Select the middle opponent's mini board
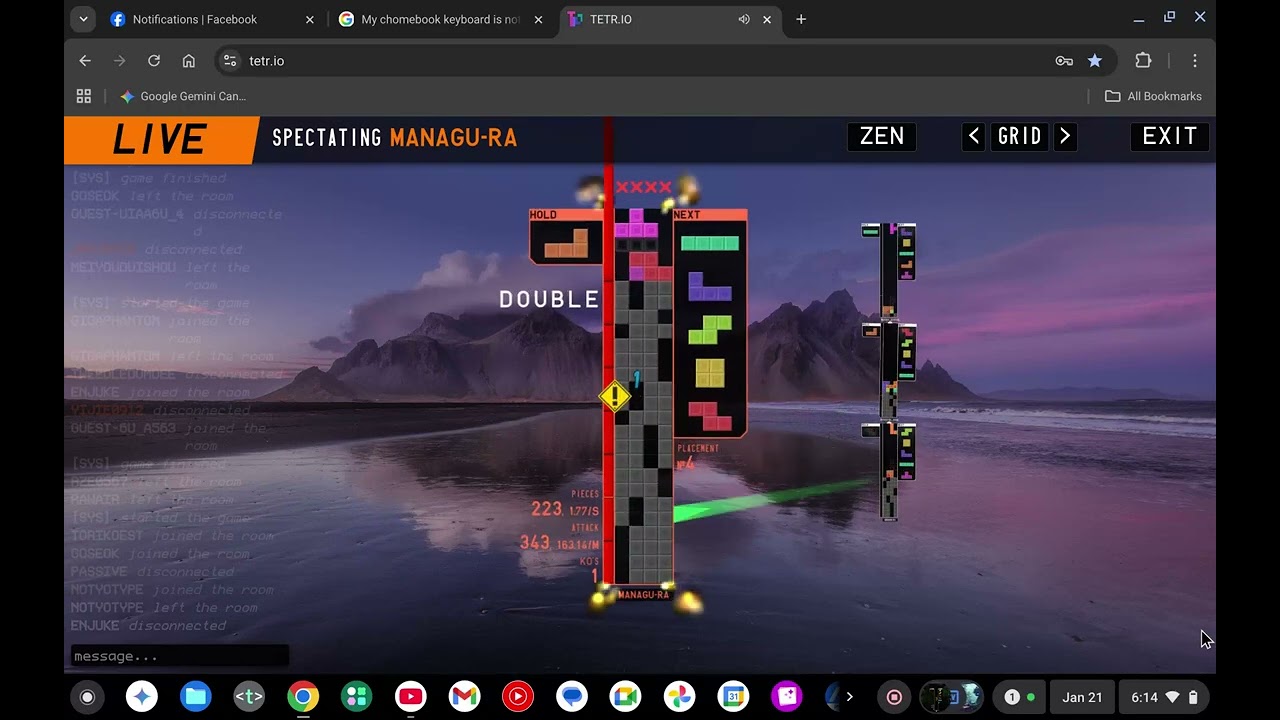Image resolution: width=1280 pixels, height=720 pixels. tap(889, 369)
